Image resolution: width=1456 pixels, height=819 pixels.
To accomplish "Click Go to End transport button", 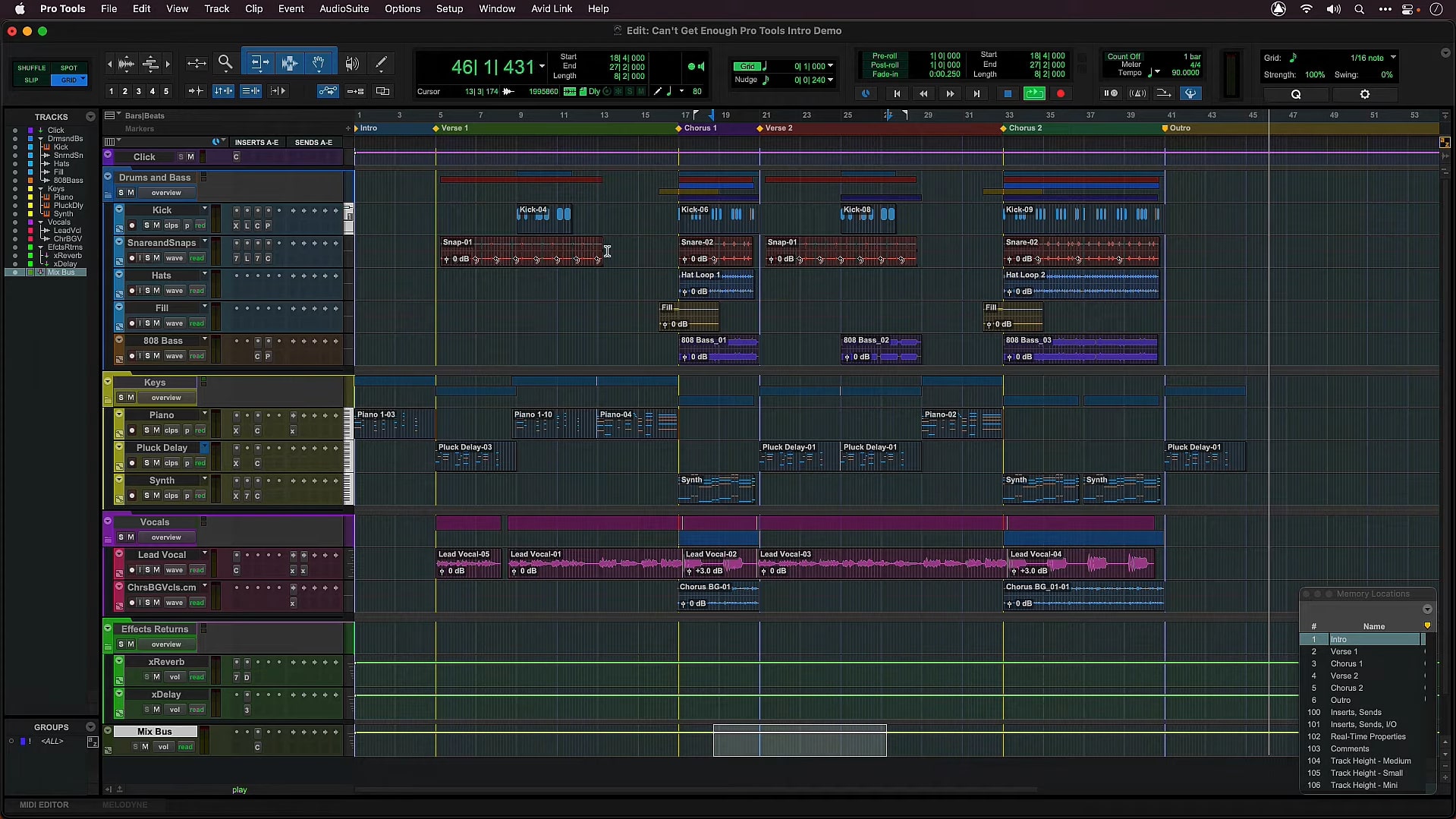I will click(976, 93).
